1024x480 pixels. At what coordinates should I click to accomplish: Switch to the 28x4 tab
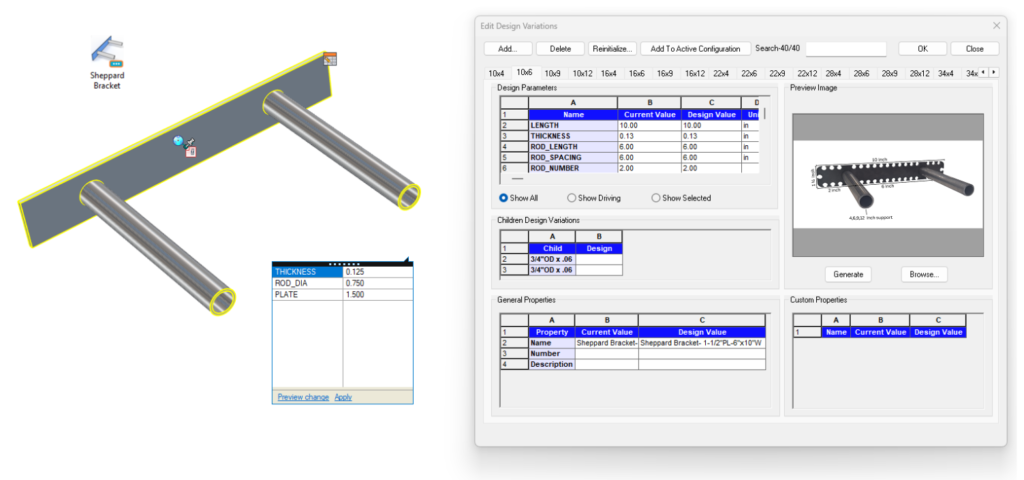(x=833, y=74)
